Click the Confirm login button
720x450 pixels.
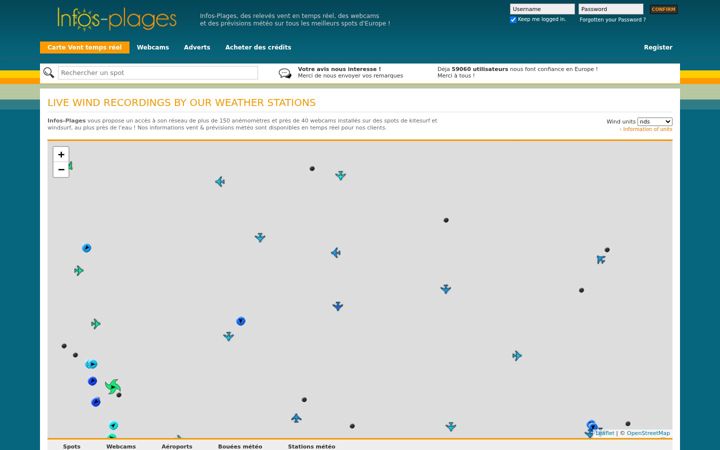pyautogui.click(x=664, y=9)
